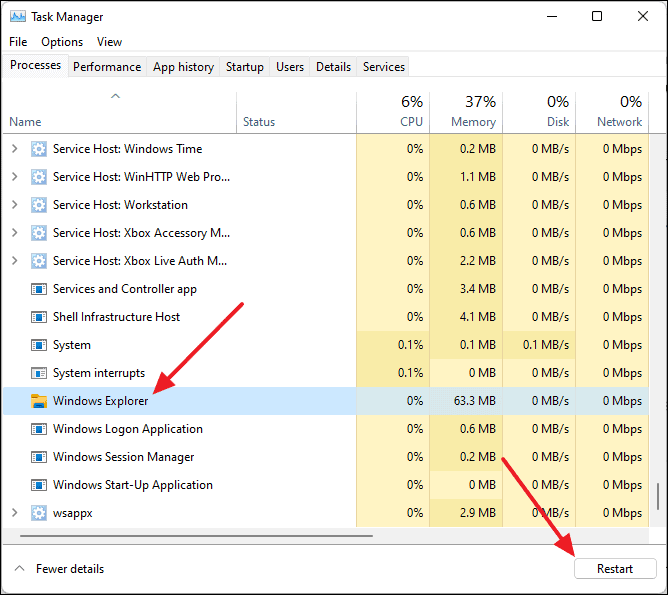Viewport: 668px width, 595px height.
Task: Select the Processes tab
Action: pyautogui.click(x=35, y=65)
